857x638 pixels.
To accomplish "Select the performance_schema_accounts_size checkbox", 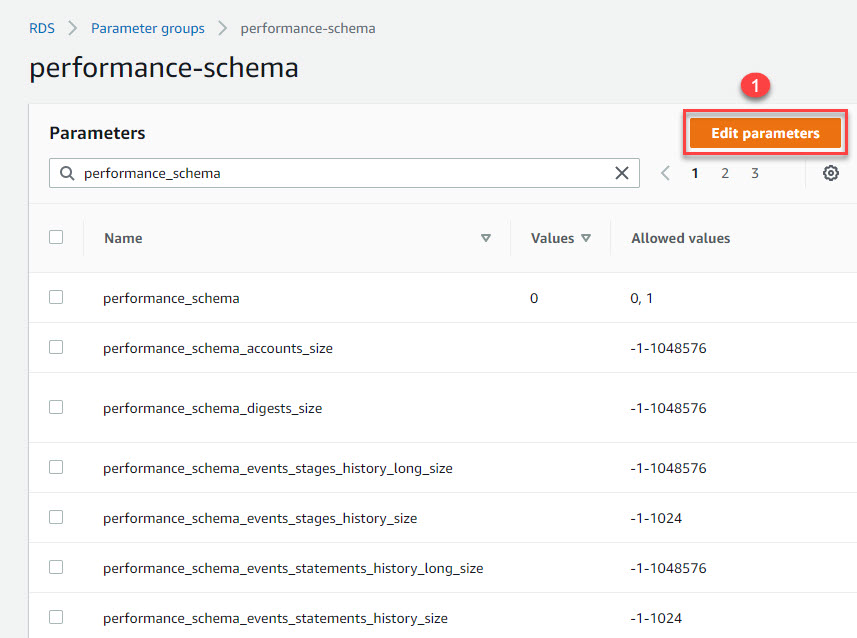I will click(56, 347).
